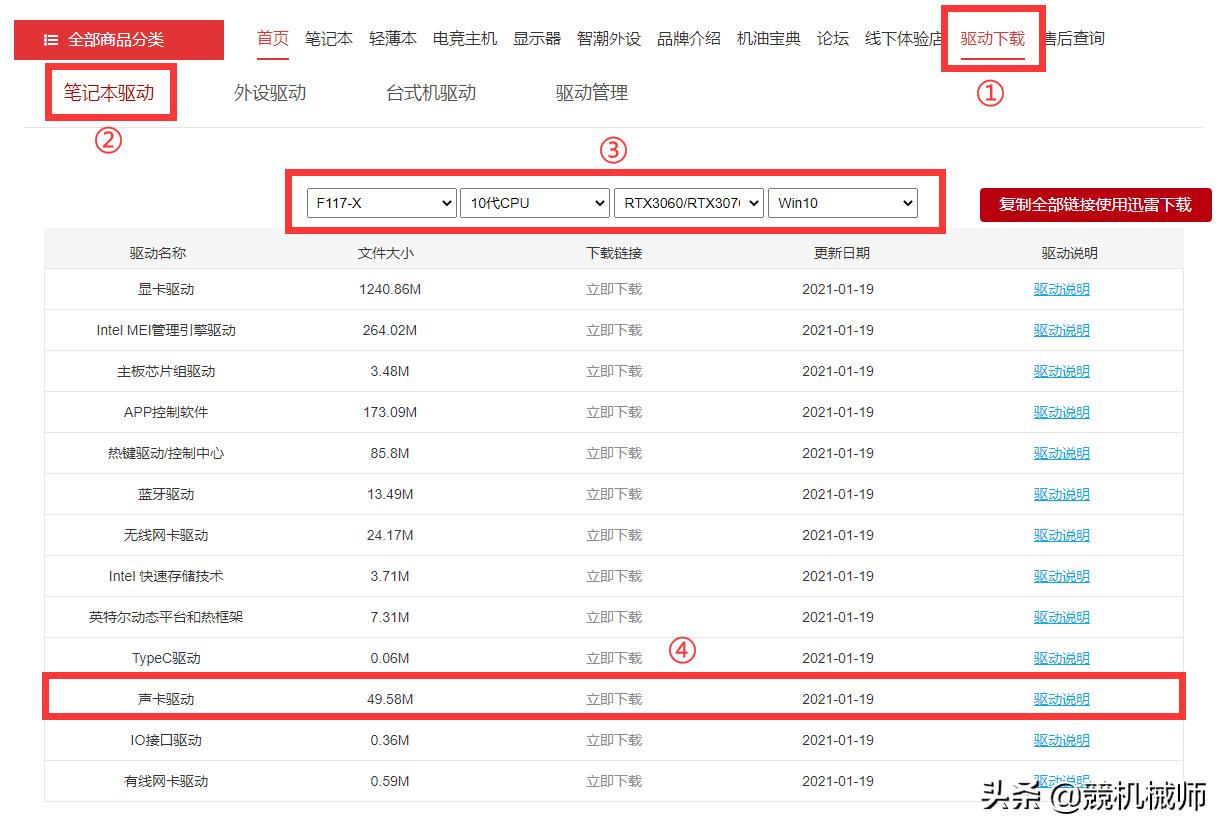Open the 10代CPU processor dropdown
Viewport: 1230px width, 835px height.
coord(534,202)
